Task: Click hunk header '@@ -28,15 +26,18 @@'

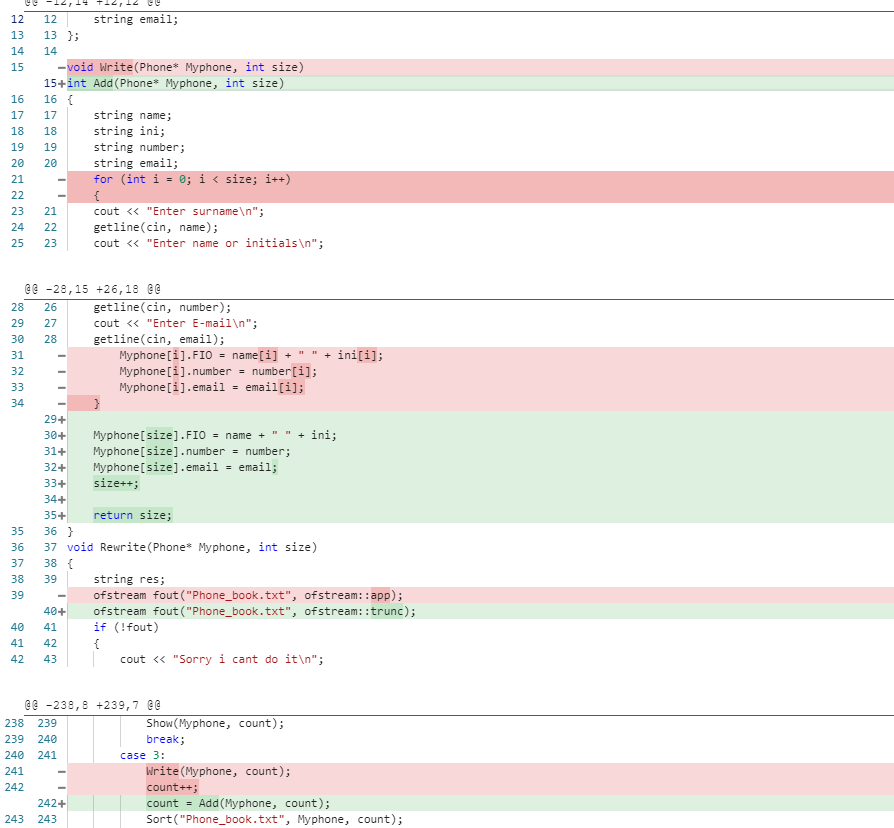Action: pos(92,289)
